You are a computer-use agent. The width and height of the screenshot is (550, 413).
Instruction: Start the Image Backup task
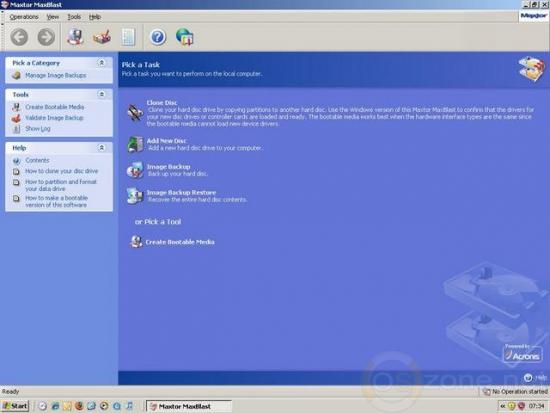coord(168,167)
